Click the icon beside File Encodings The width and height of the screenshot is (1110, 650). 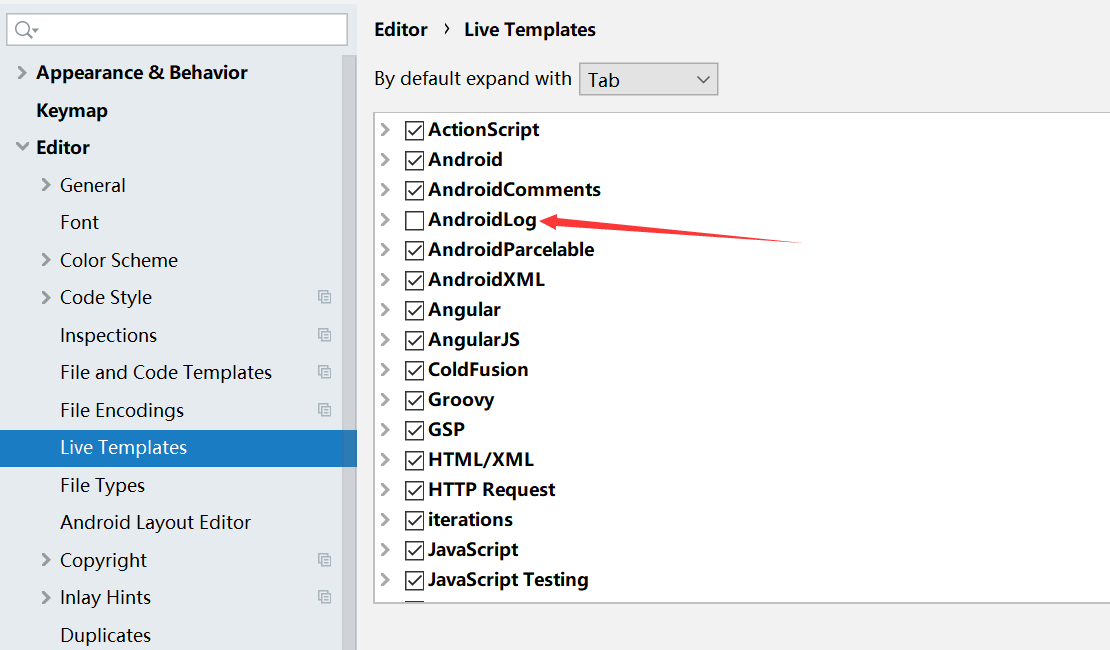[324, 410]
